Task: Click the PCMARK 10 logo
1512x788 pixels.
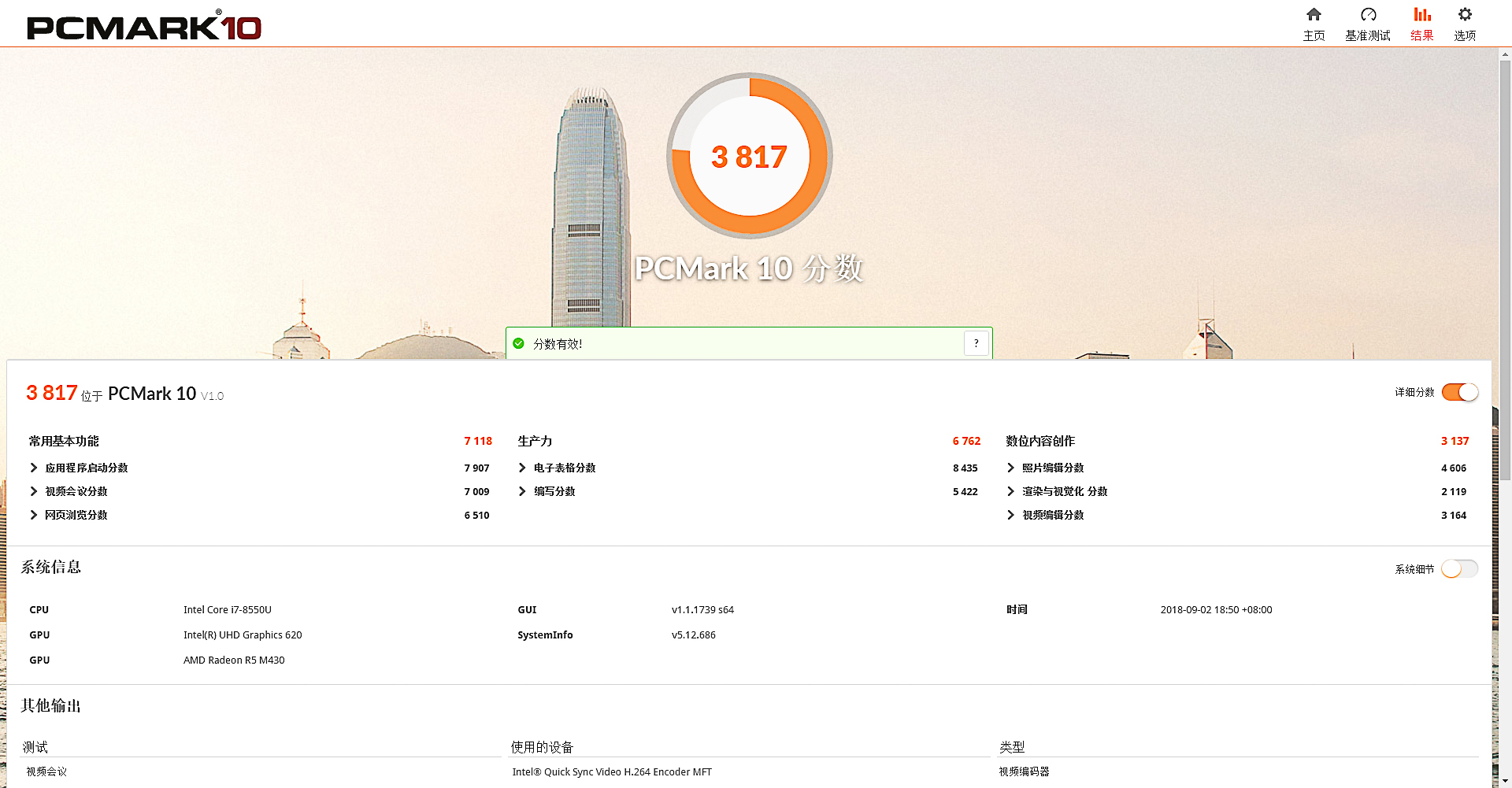Action: pyautogui.click(x=142, y=25)
